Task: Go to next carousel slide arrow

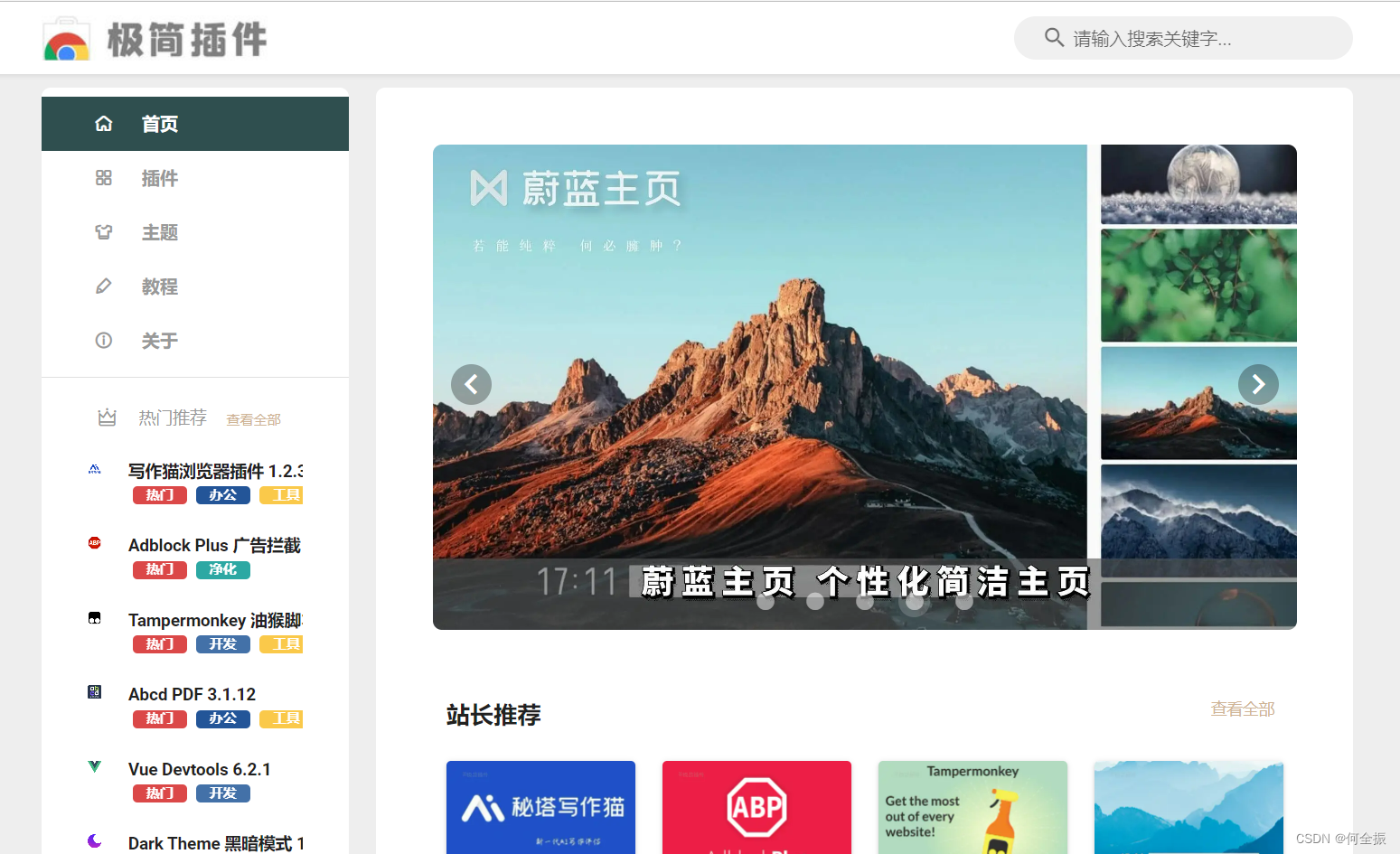Action: [x=1258, y=385]
